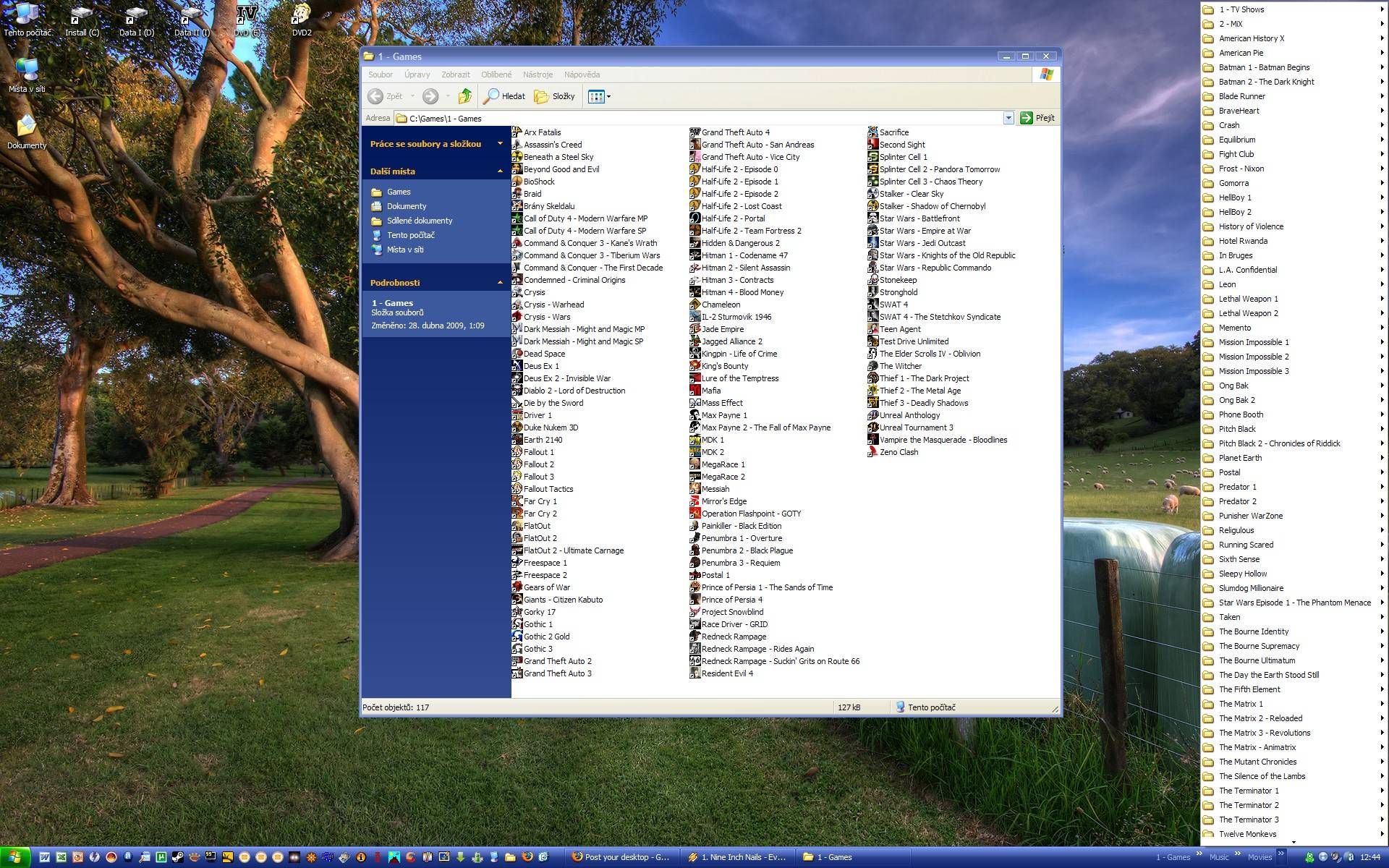The height and width of the screenshot is (868, 1389).
Task: Launch Word from quick launch bar
Action: [x=45, y=857]
